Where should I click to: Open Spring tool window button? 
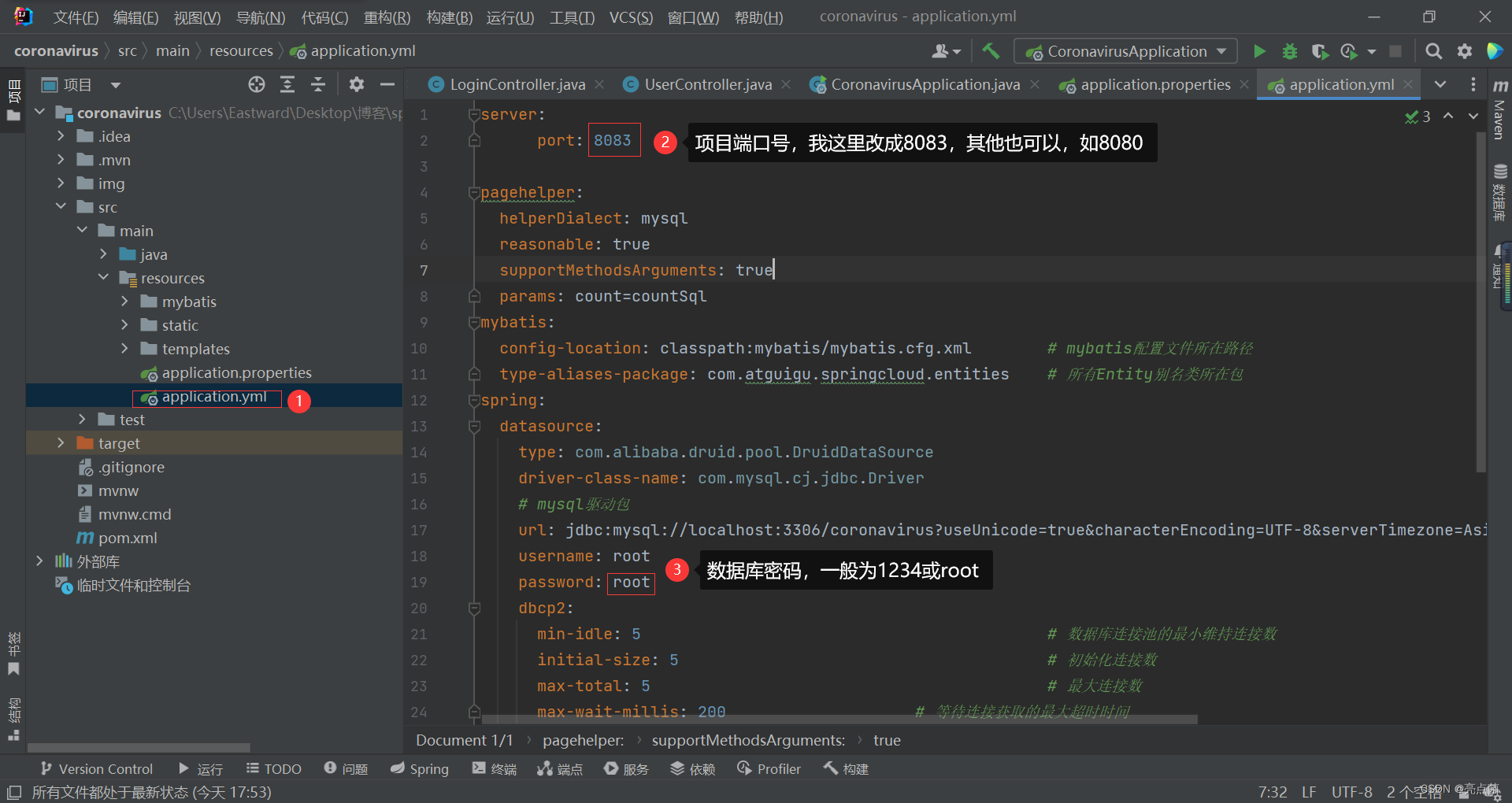point(420,768)
